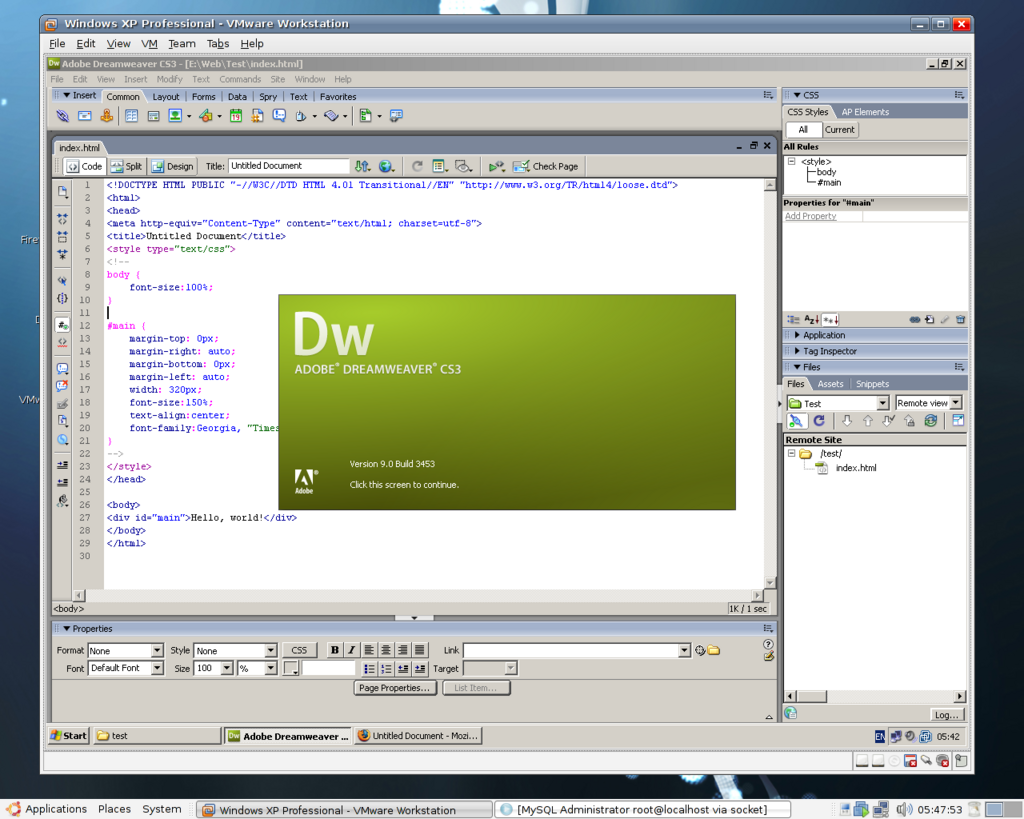Viewport: 1024px width, 819px height.
Task: Insert a Hyperlink from the Insert bar
Action: pos(63,116)
